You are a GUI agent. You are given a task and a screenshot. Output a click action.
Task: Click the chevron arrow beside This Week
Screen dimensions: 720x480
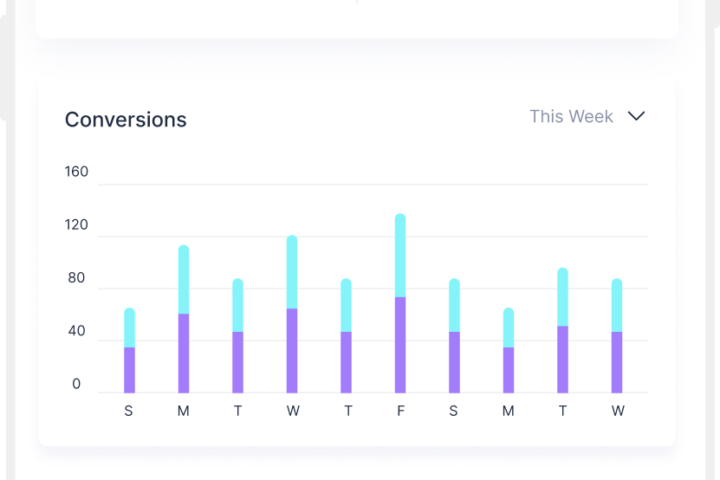(636, 116)
